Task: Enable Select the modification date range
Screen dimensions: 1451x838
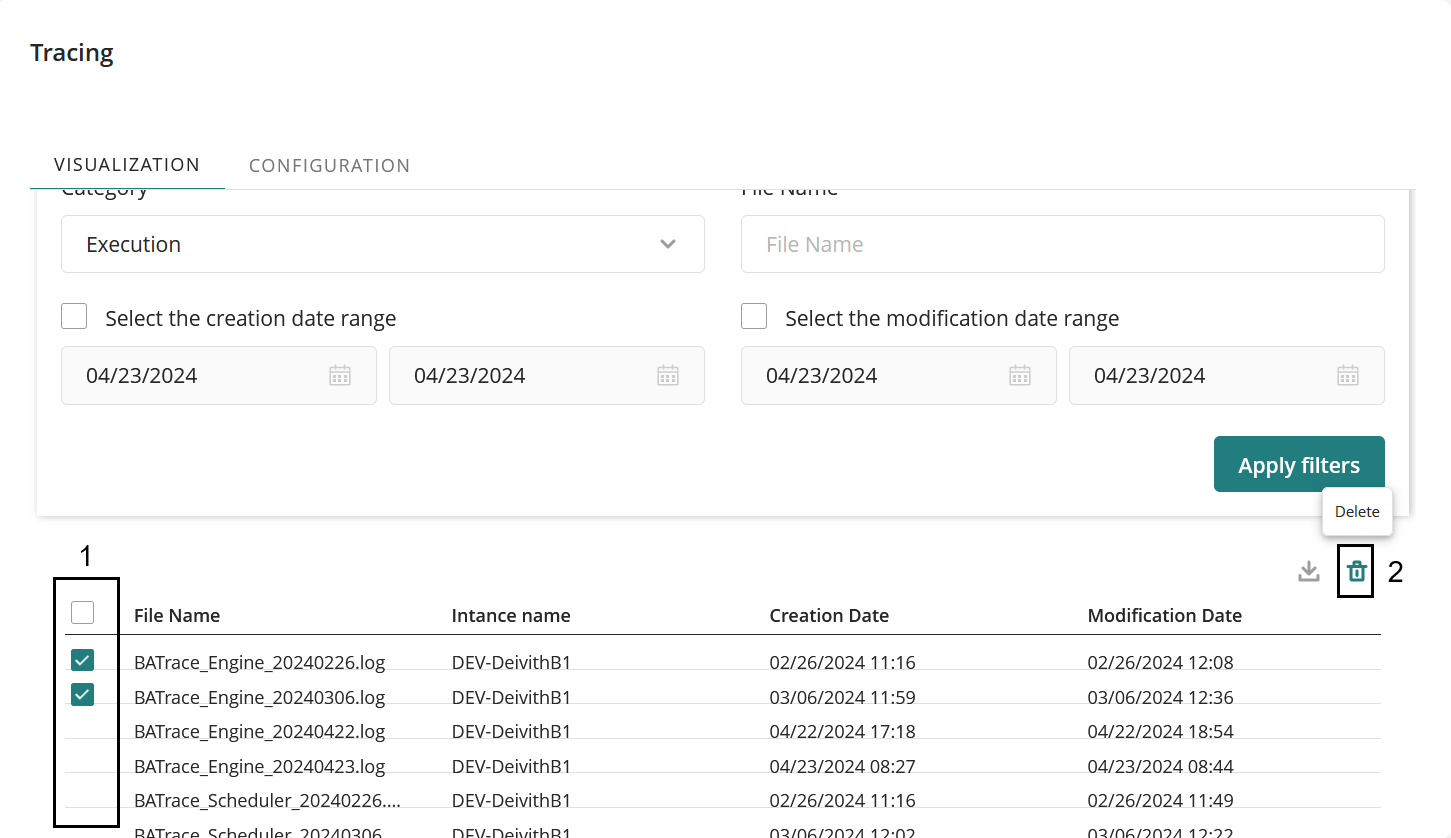Action: [754, 317]
